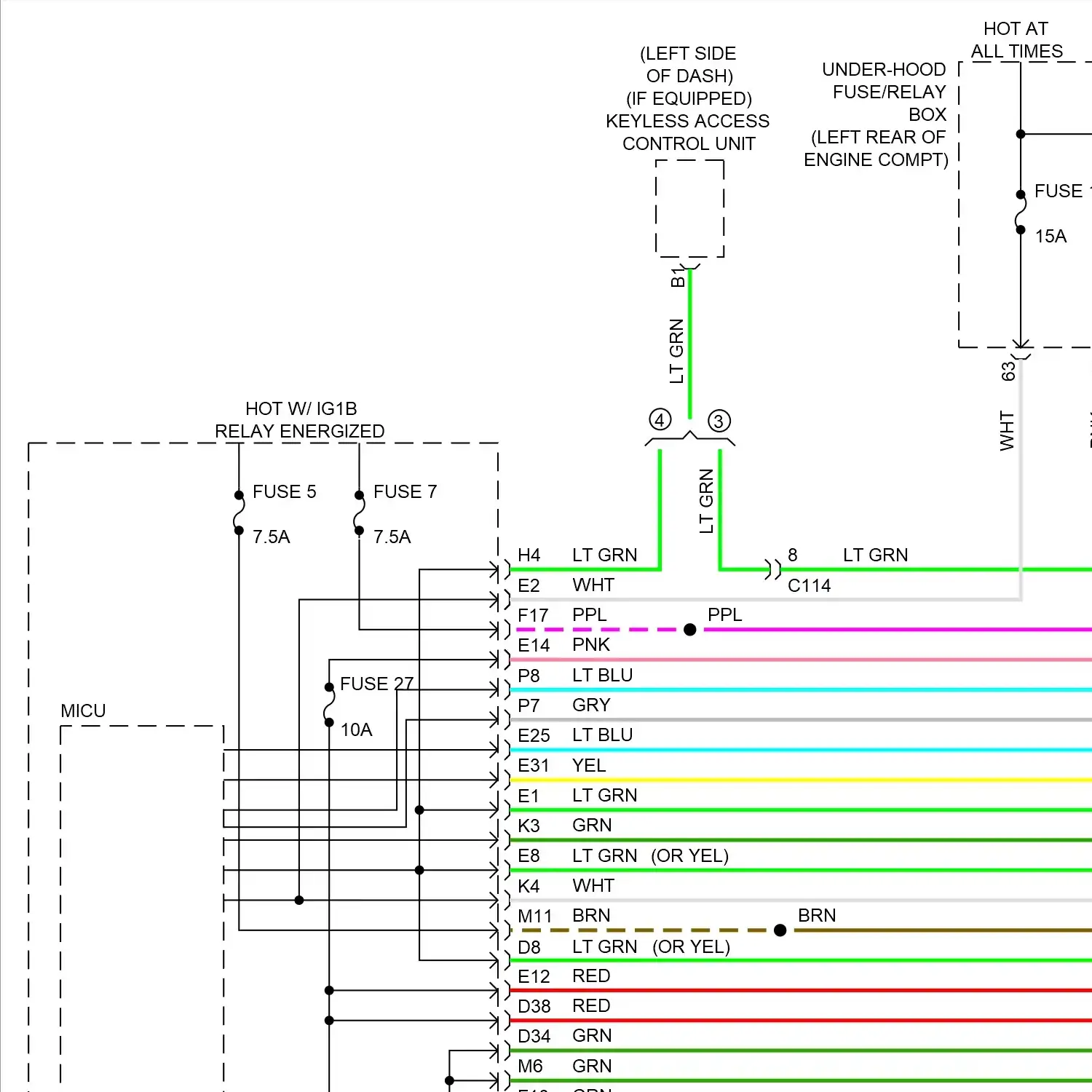Select the "(IF EQUIPPED)" text
The image size is (1092, 1092).
pyautogui.click(x=689, y=98)
